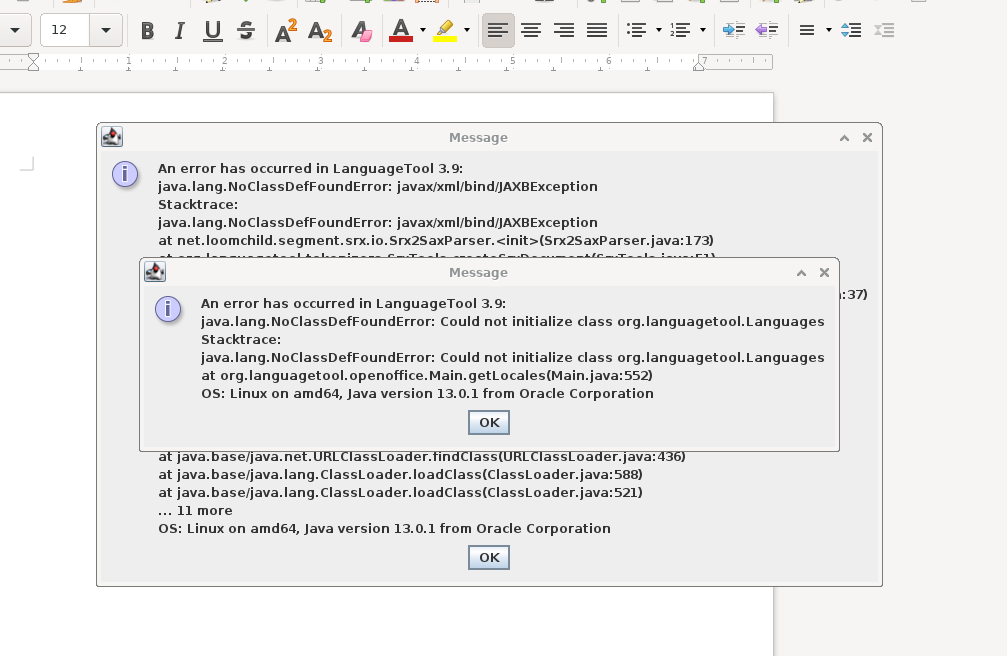Click the back dialog's 'An error has occurred' line
The width and height of the screenshot is (1007, 656).
310,169
